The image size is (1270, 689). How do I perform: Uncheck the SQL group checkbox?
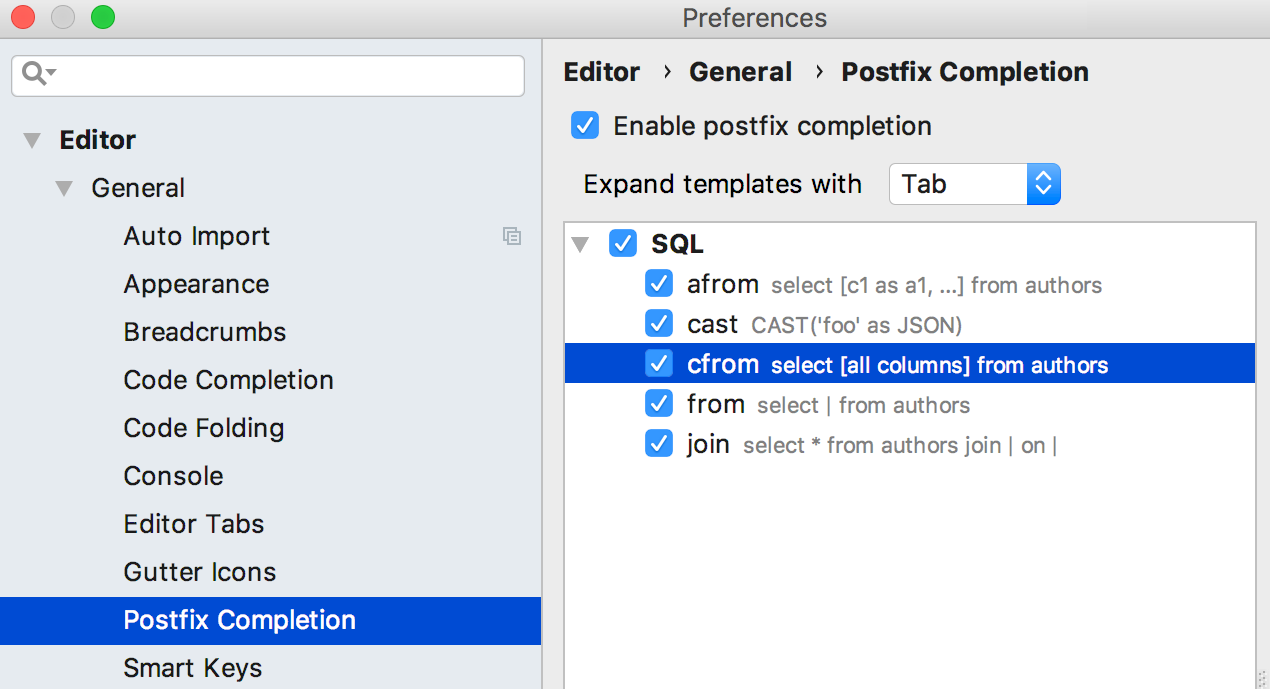[x=623, y=244]
